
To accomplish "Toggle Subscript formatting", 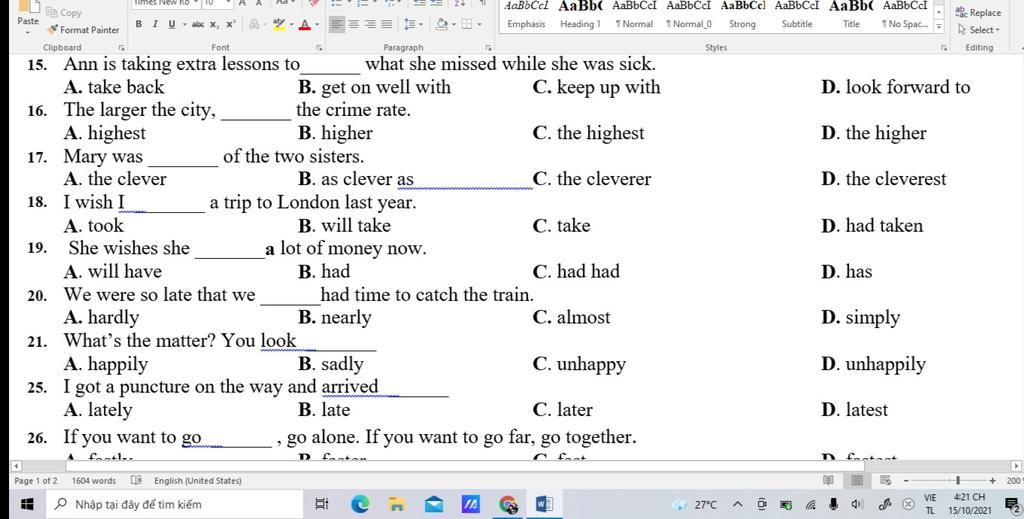I will click(x=214, y=24).
